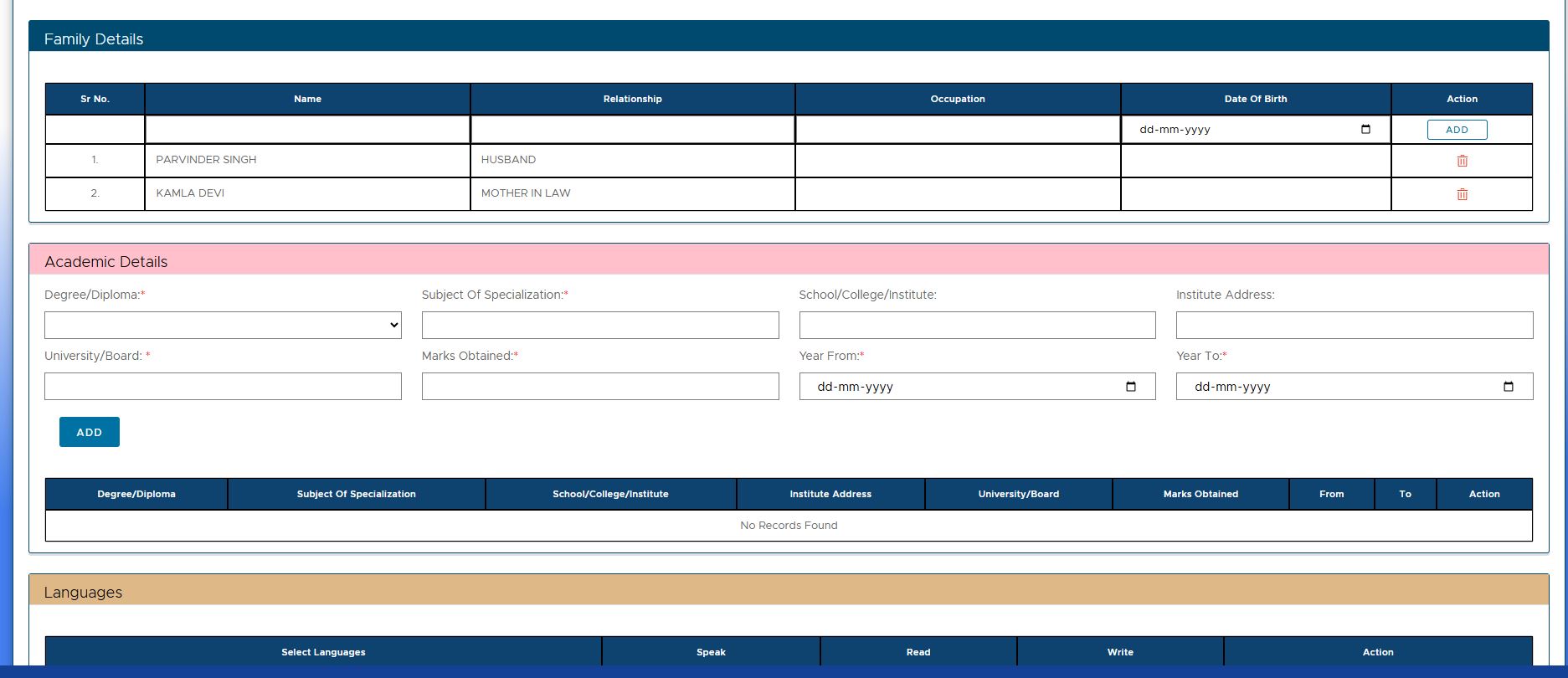Click Select Languages column header

(323, 652)
